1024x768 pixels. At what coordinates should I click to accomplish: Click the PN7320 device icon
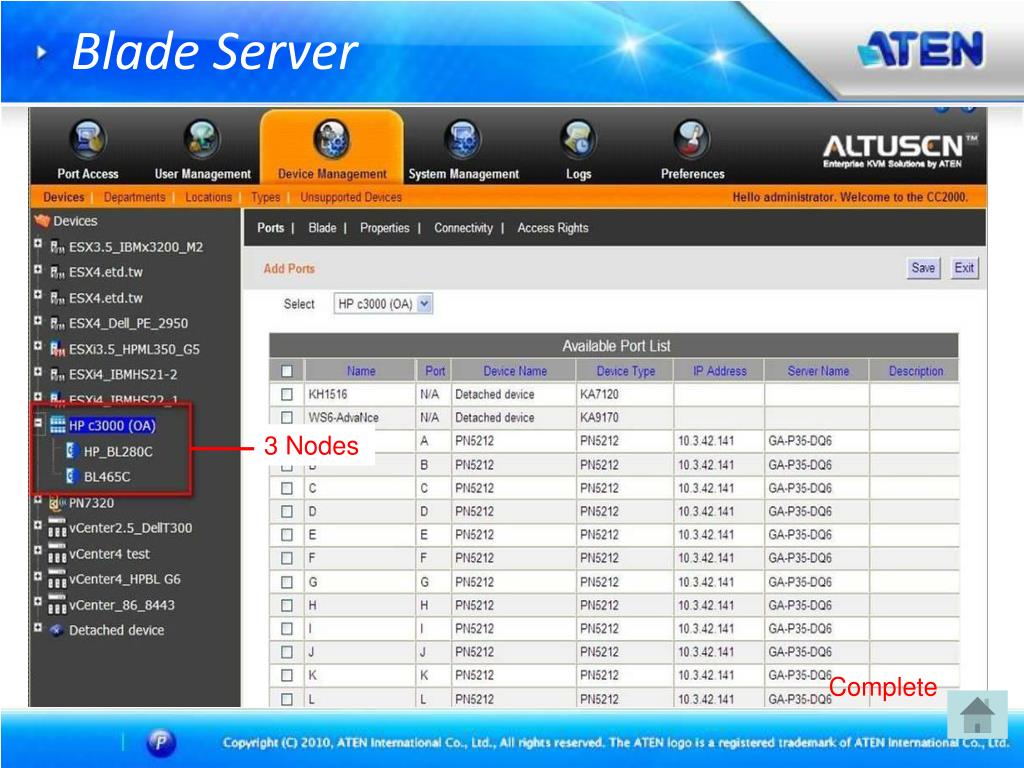[57, 502]
